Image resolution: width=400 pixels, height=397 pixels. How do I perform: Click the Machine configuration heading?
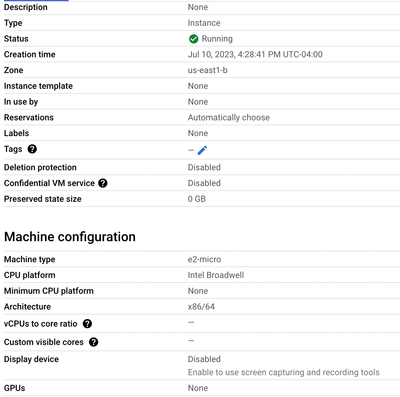pyautogui.click(x=70, y=237)
